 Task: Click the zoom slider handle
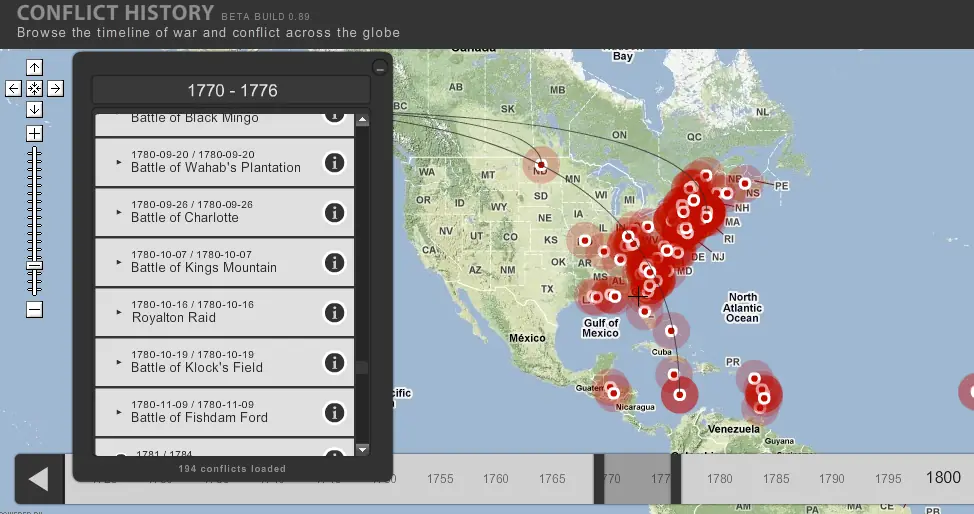coord(34,266)
